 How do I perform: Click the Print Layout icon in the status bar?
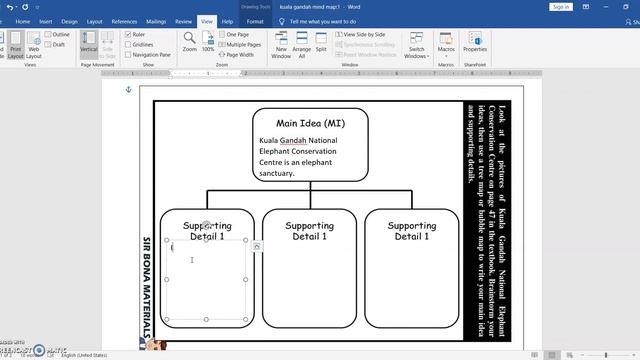coord(552,355)
